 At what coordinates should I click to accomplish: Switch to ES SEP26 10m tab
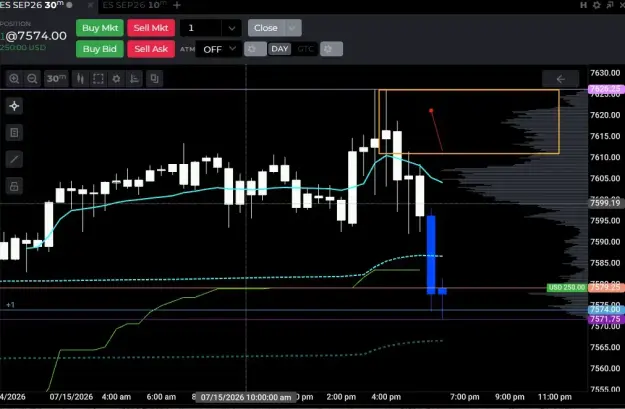point(134,5)
